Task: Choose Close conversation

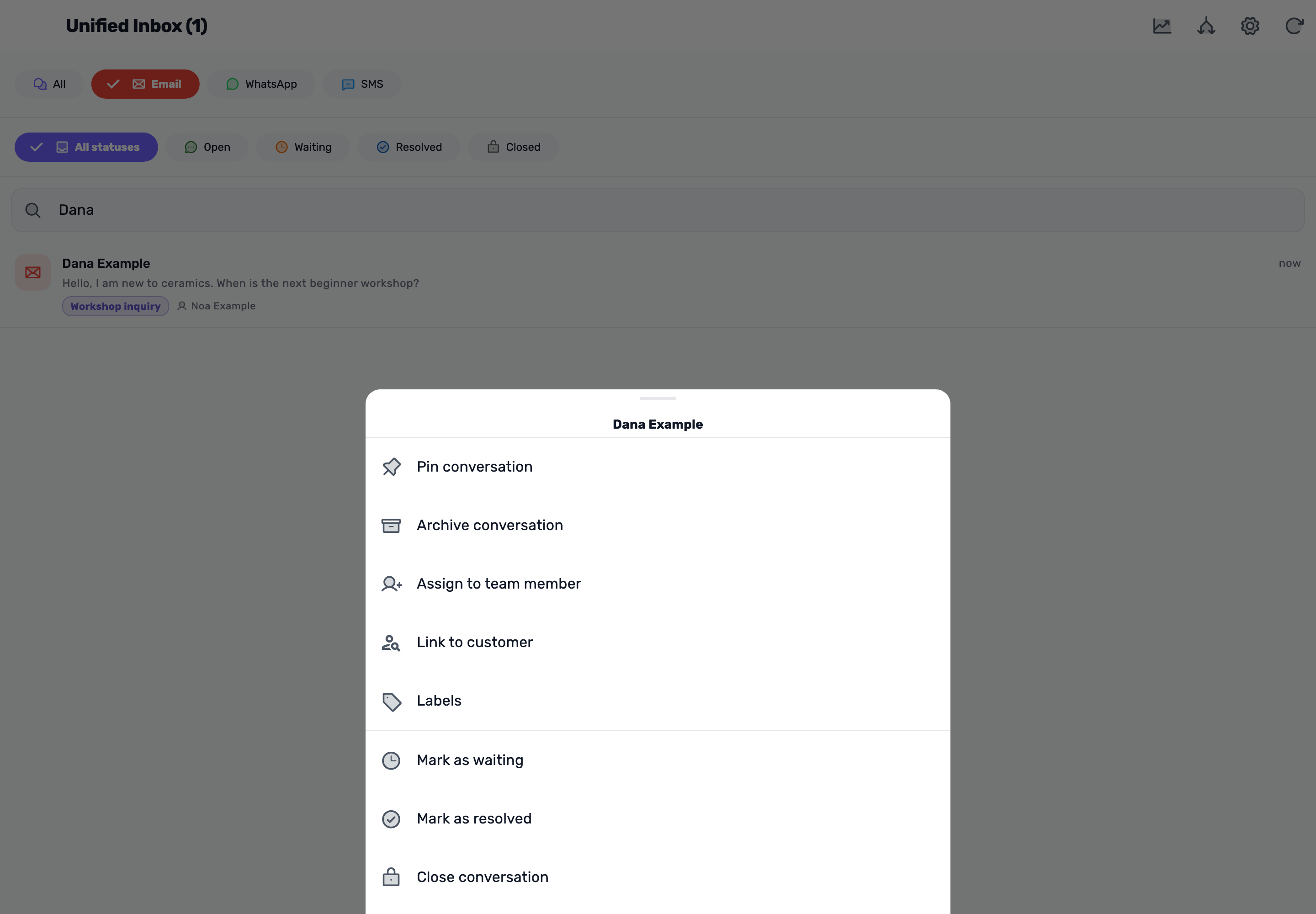Action: click(658, 877)
